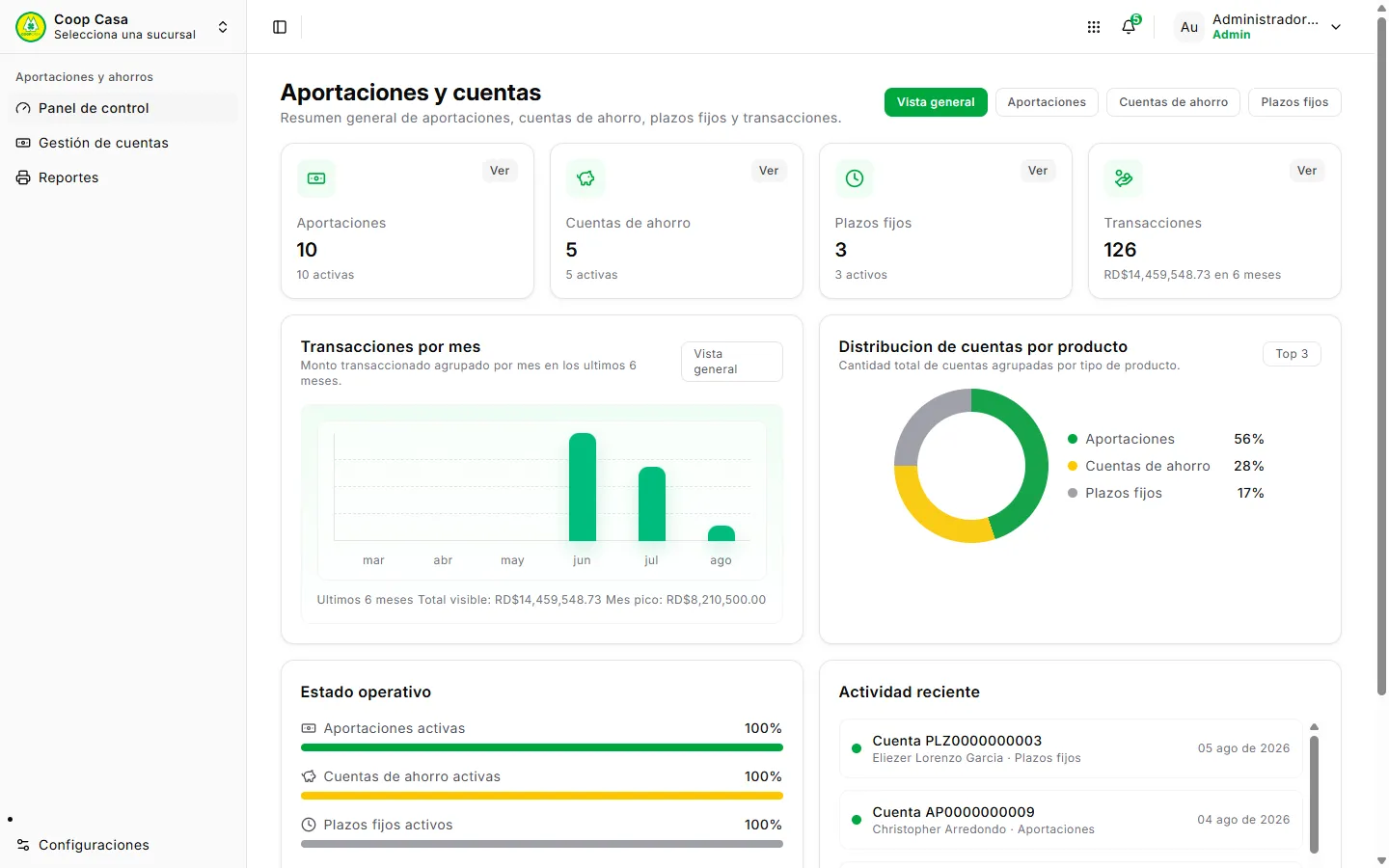
Task: Click the Au user avatar
Action: pyautogui.click(x=1189, y=27)
